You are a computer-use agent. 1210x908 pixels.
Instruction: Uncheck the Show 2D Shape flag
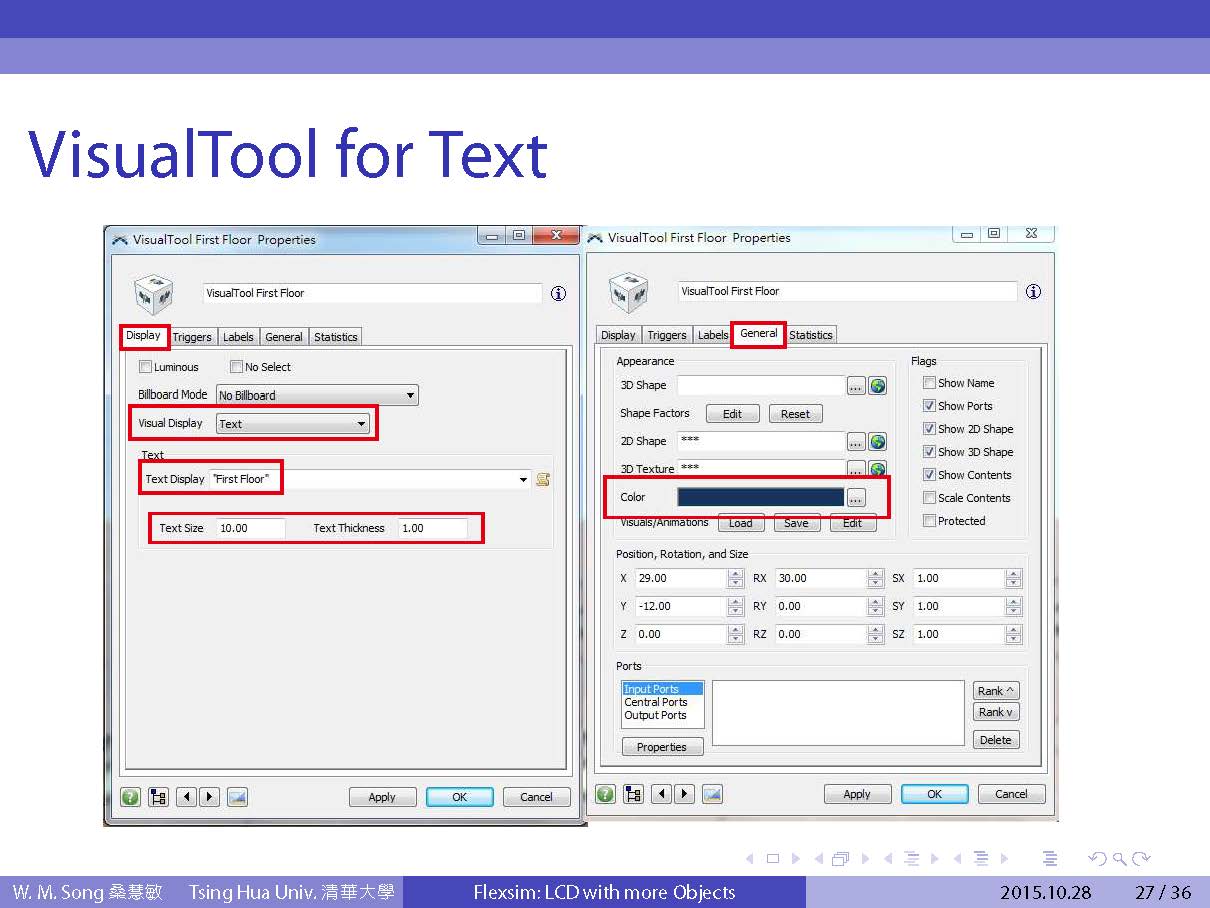[929, 429]
